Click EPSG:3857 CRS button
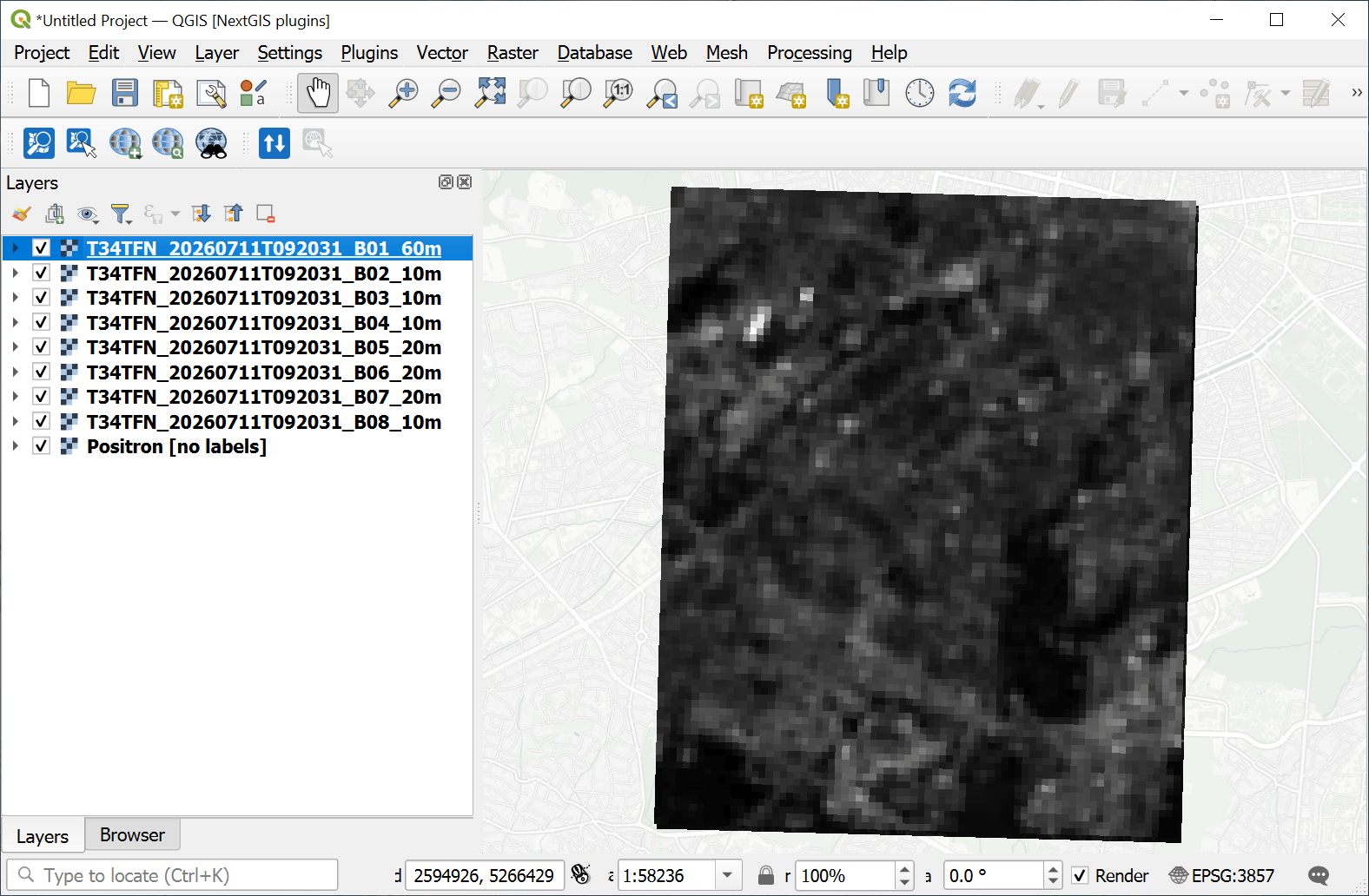The image size is (1369, 896). [1222, 875]
